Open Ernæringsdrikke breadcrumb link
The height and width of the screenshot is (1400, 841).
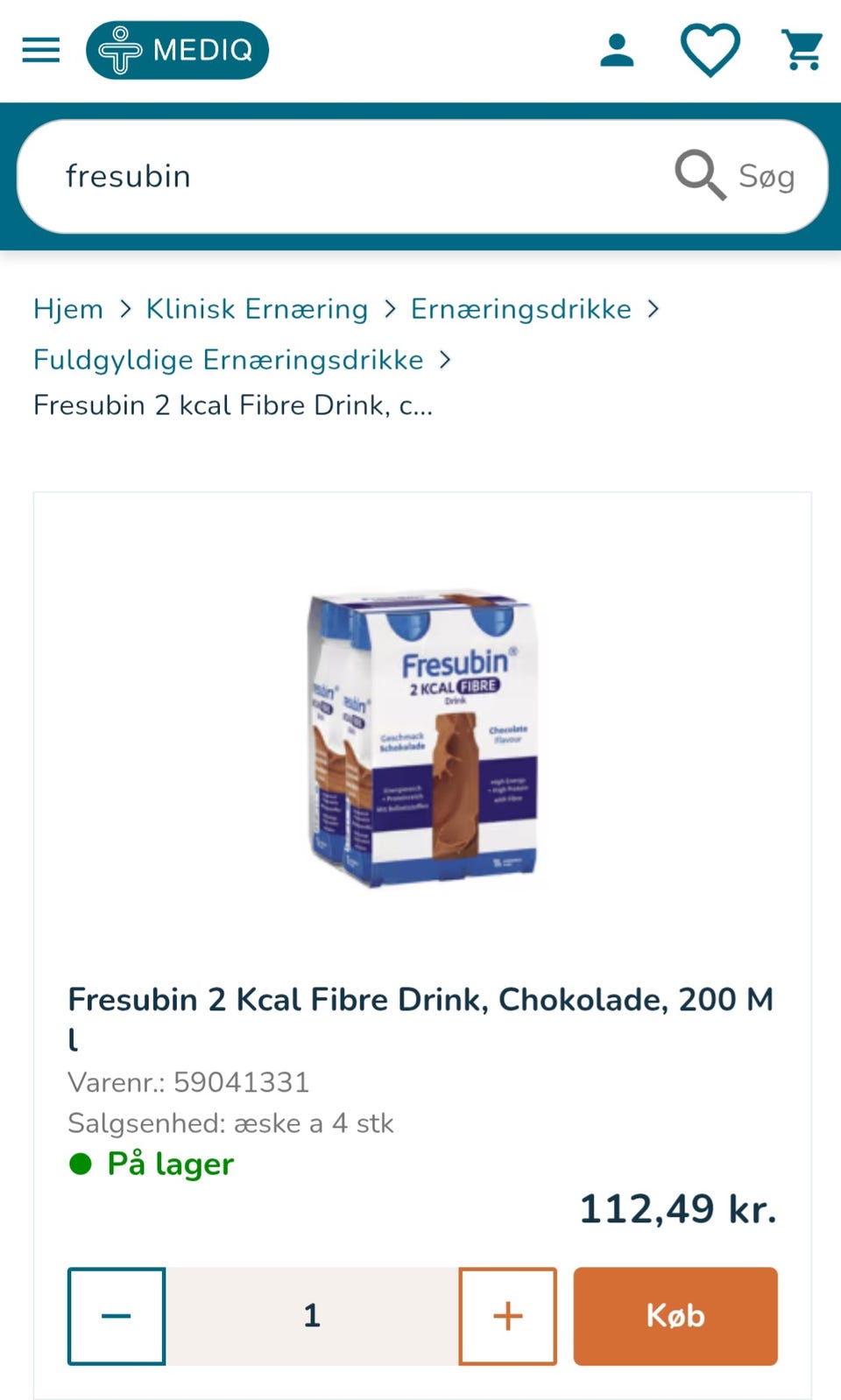point(521,308)
